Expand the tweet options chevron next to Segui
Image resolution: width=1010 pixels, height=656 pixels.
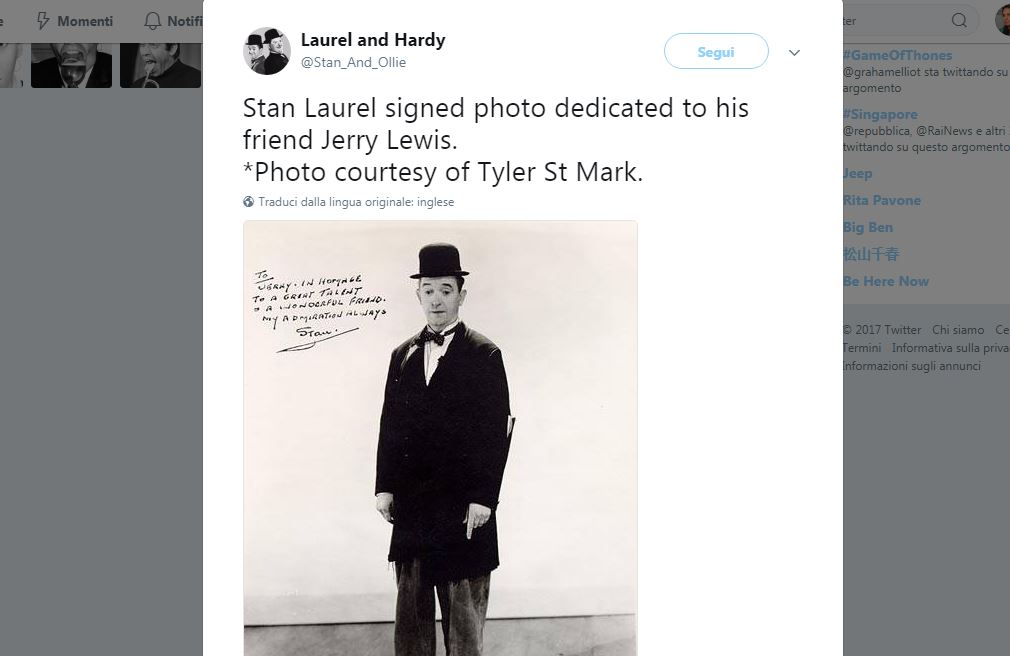point(794,52)
